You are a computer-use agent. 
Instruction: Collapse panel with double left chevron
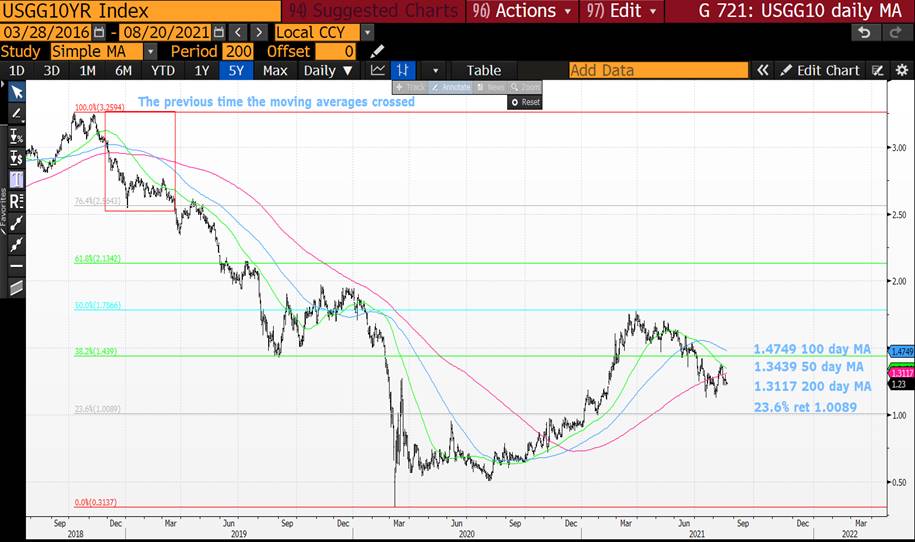tap(762, 70)
